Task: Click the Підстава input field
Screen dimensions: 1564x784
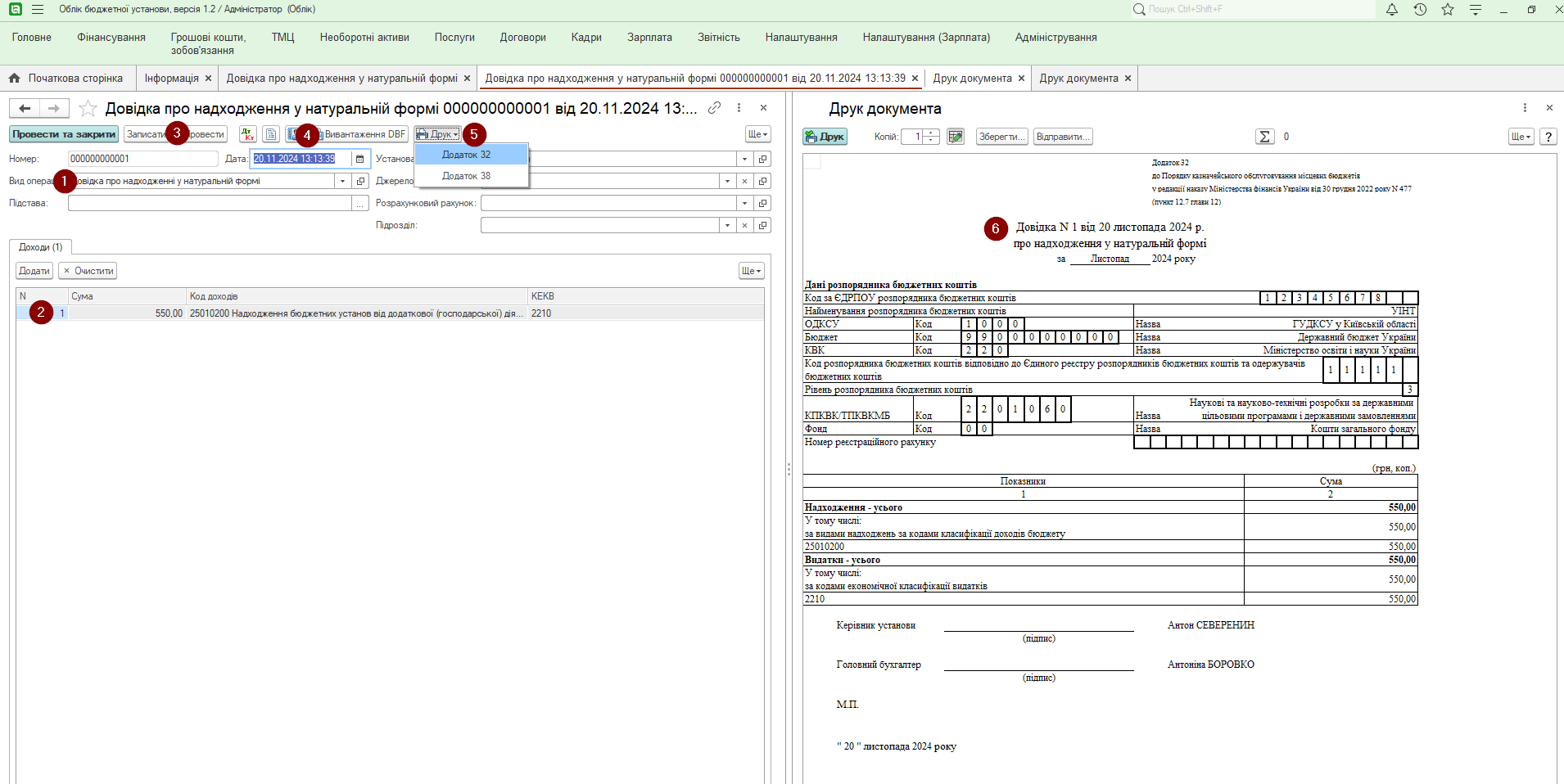Action: point(210,203)
